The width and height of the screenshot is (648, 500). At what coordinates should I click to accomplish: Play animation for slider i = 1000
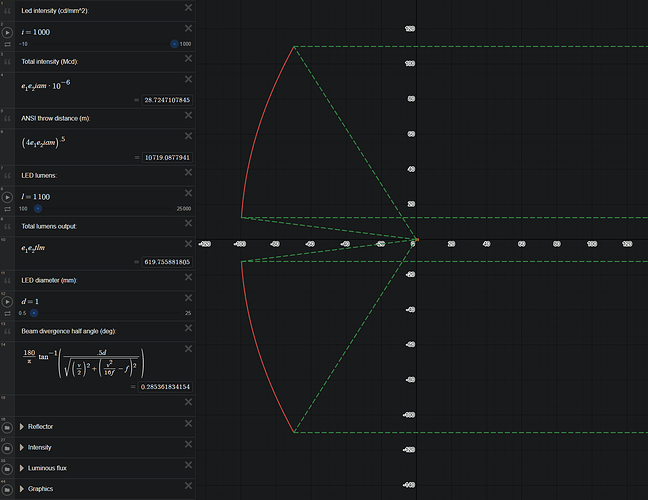point(7,32)
